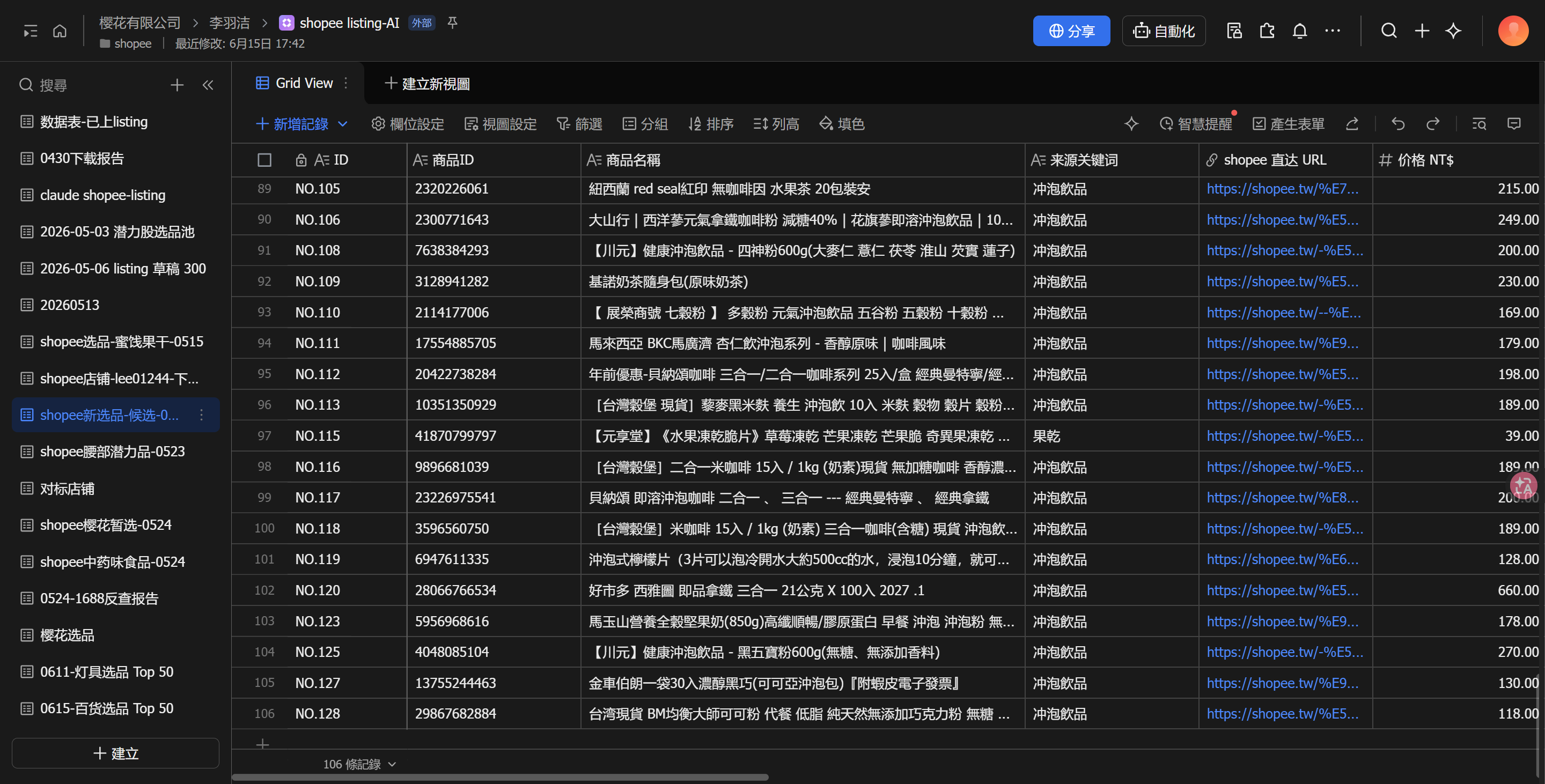Screen dimensions: 1545x784
Task: Open the comments panel icon
Action: click(1514, 124)
